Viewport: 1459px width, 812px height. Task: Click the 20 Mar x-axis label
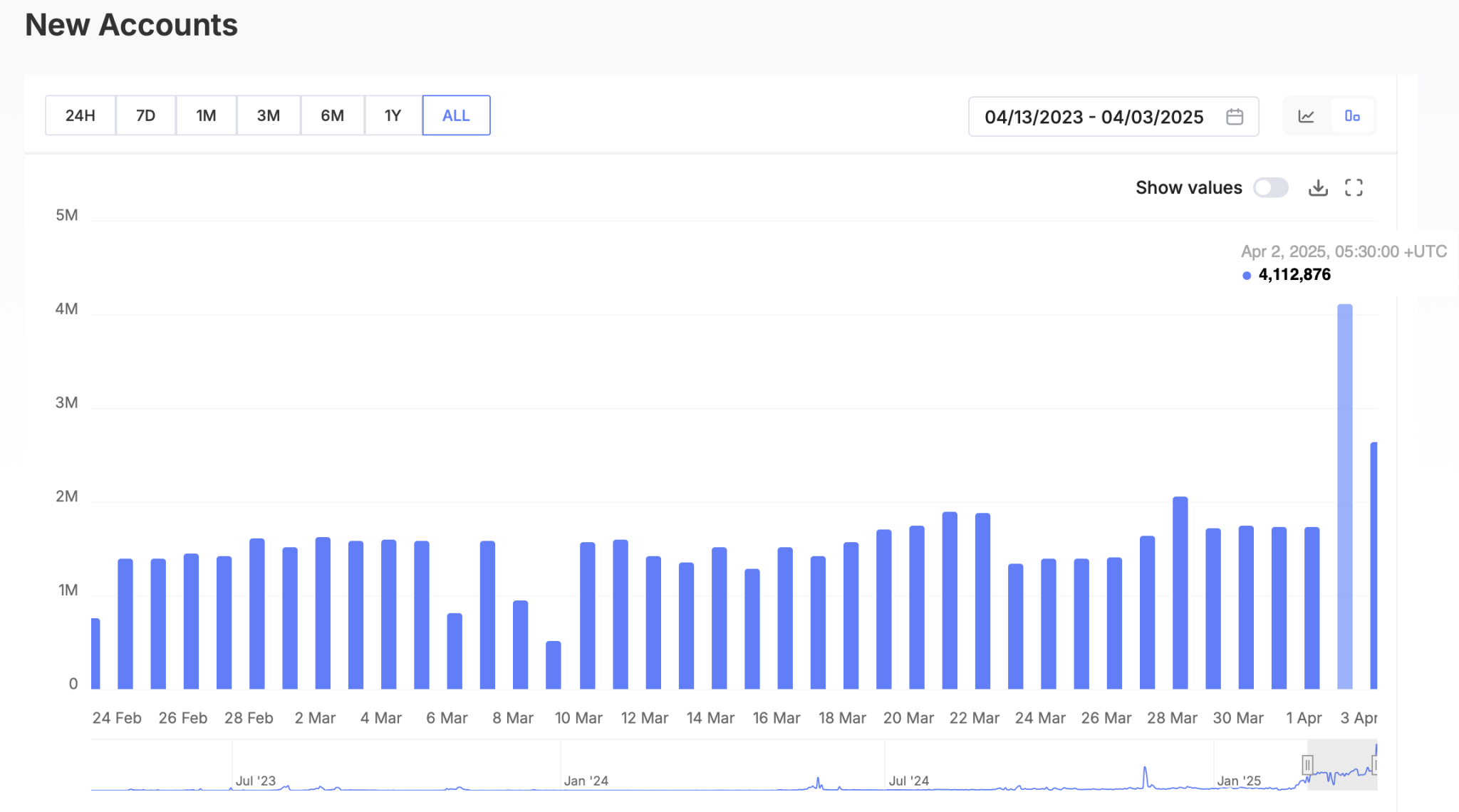click(908, 718)
